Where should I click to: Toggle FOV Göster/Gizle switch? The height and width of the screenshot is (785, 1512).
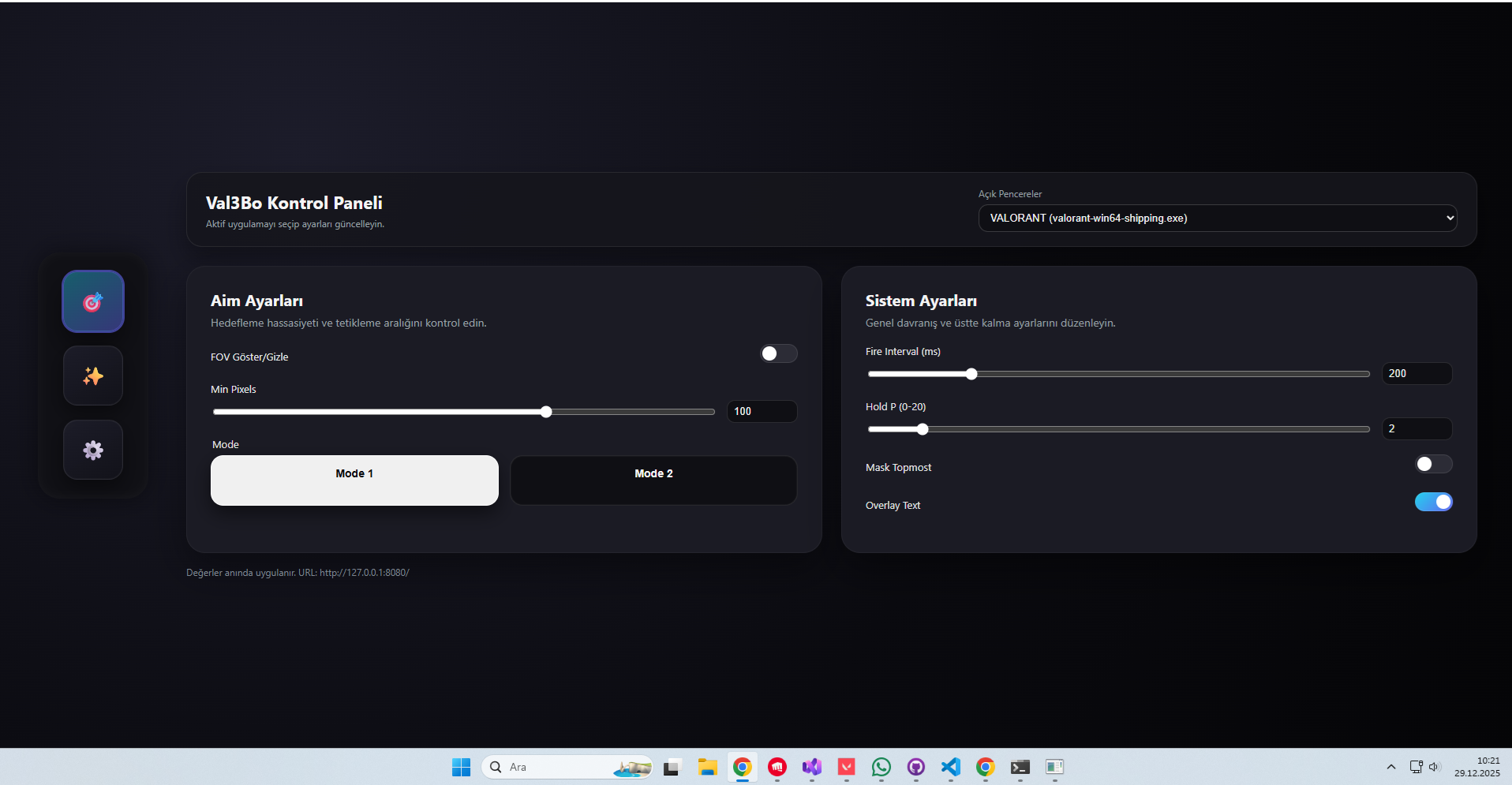[x=778, y=353]
